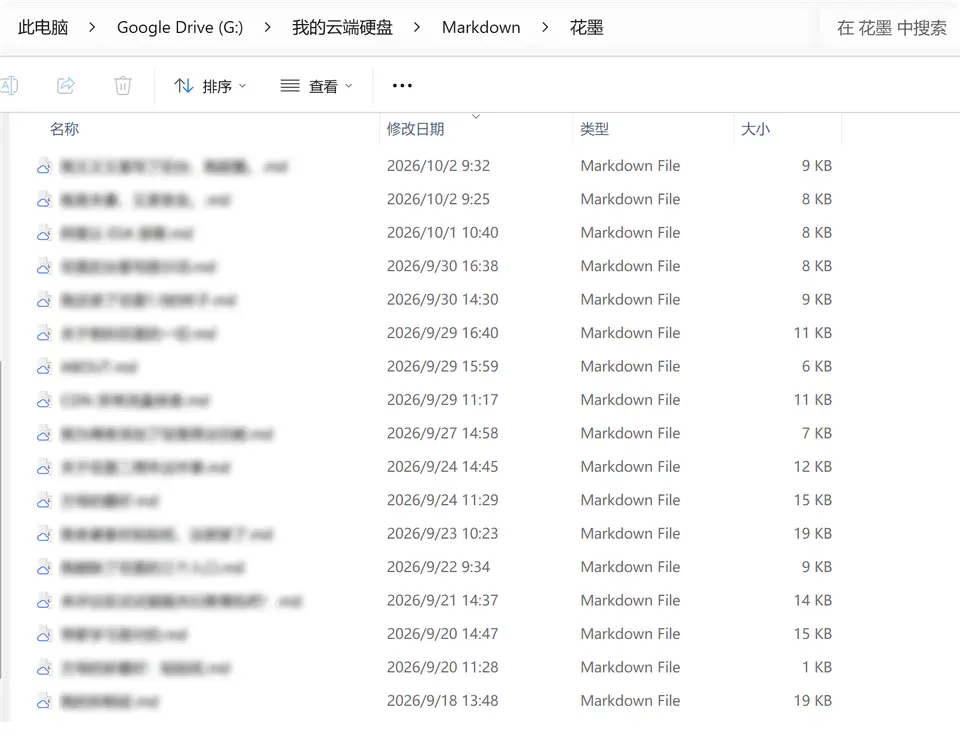
Task: Expand chevron after Google Drive (G:)
Action: tap(268, 28)
